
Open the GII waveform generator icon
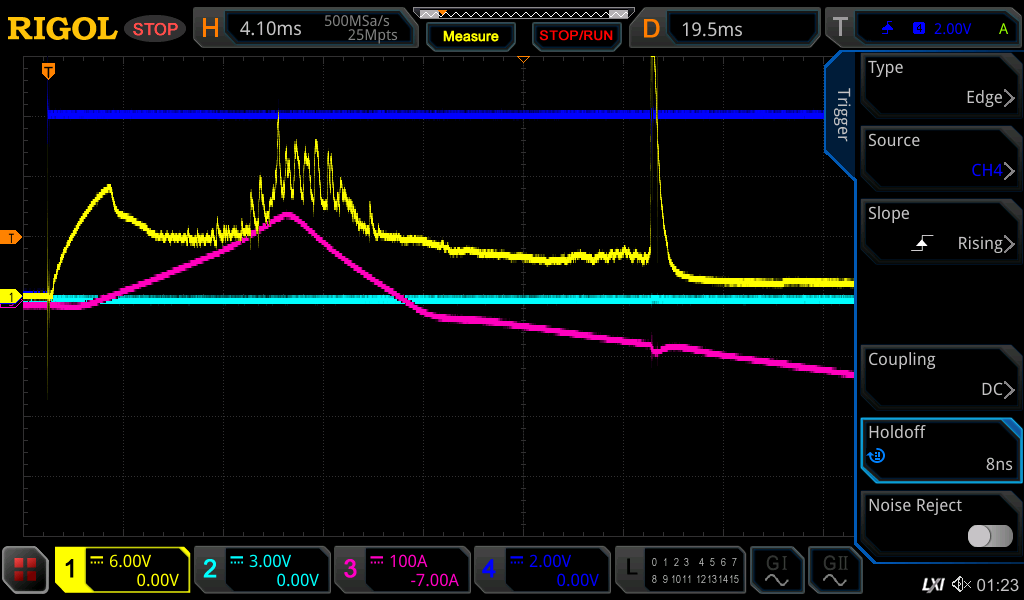click(834, 571)
